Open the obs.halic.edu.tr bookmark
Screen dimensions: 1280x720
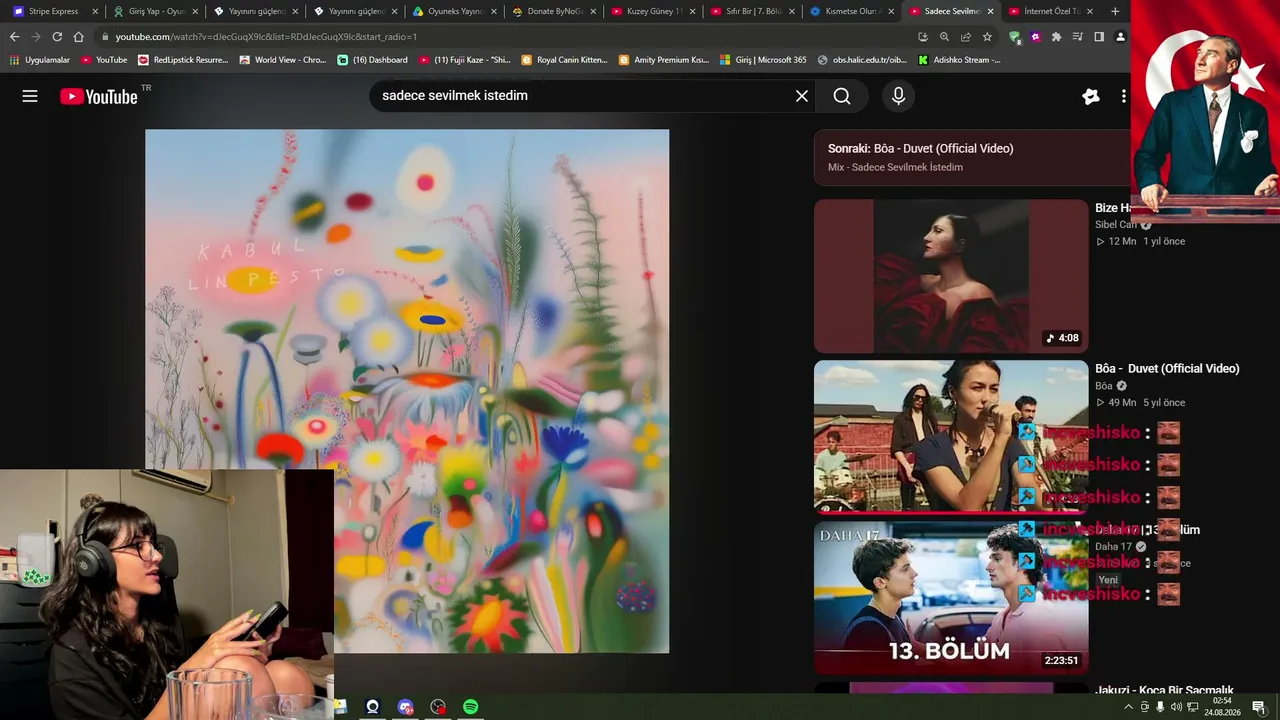[x=862, y=60]
